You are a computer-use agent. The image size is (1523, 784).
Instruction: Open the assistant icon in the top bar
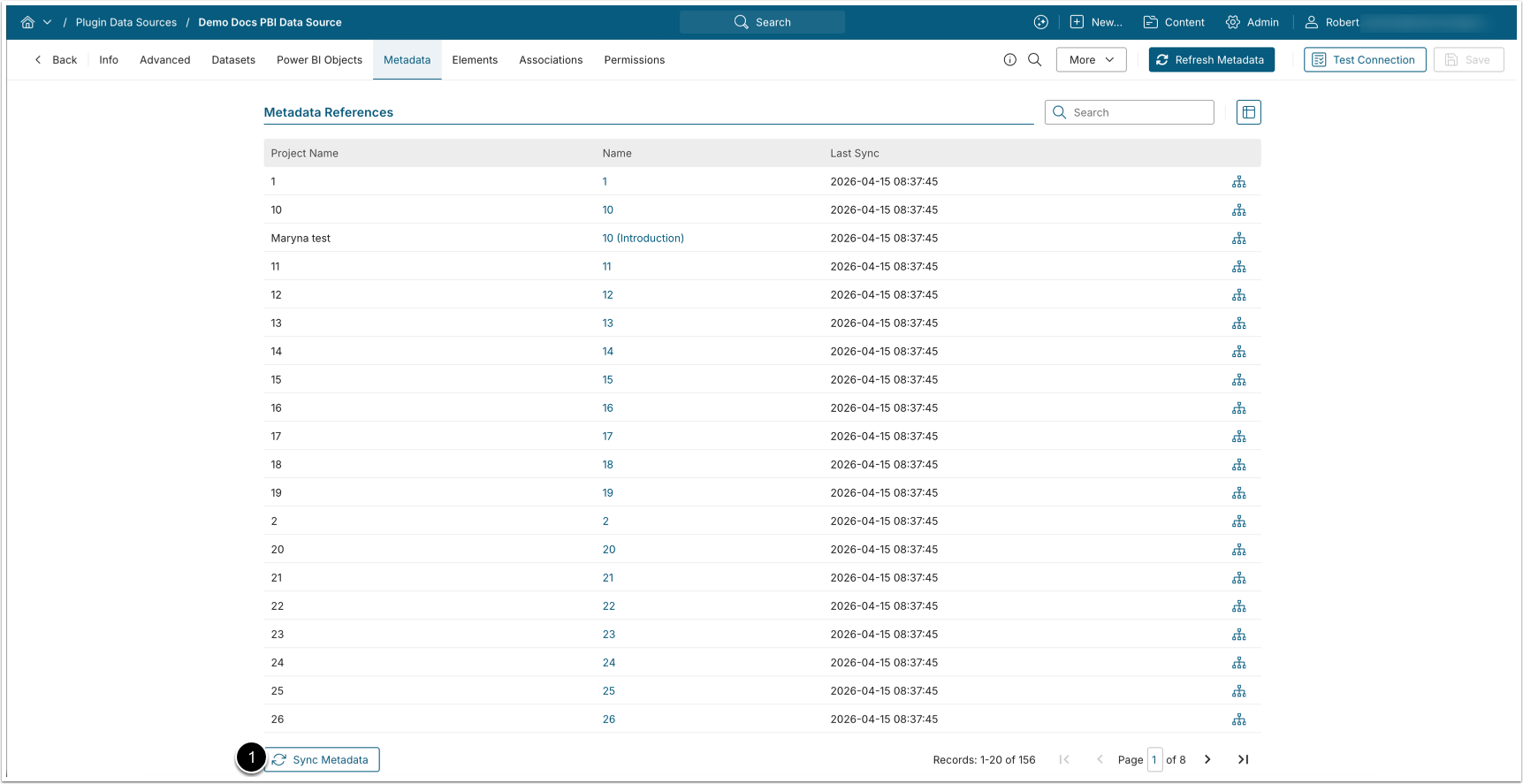1040,22
